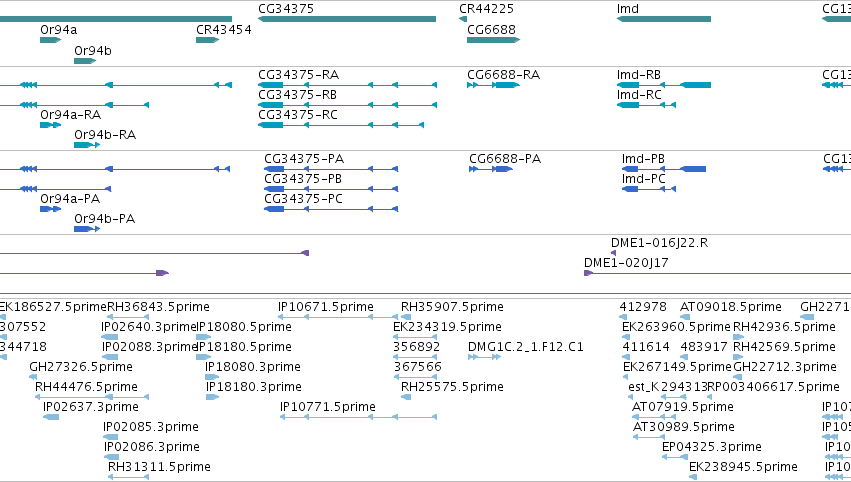Screen dimensions: 851x482
Task: Select DMG1C.2_1.F12.C1 feature
Action: tap(484, 357)
